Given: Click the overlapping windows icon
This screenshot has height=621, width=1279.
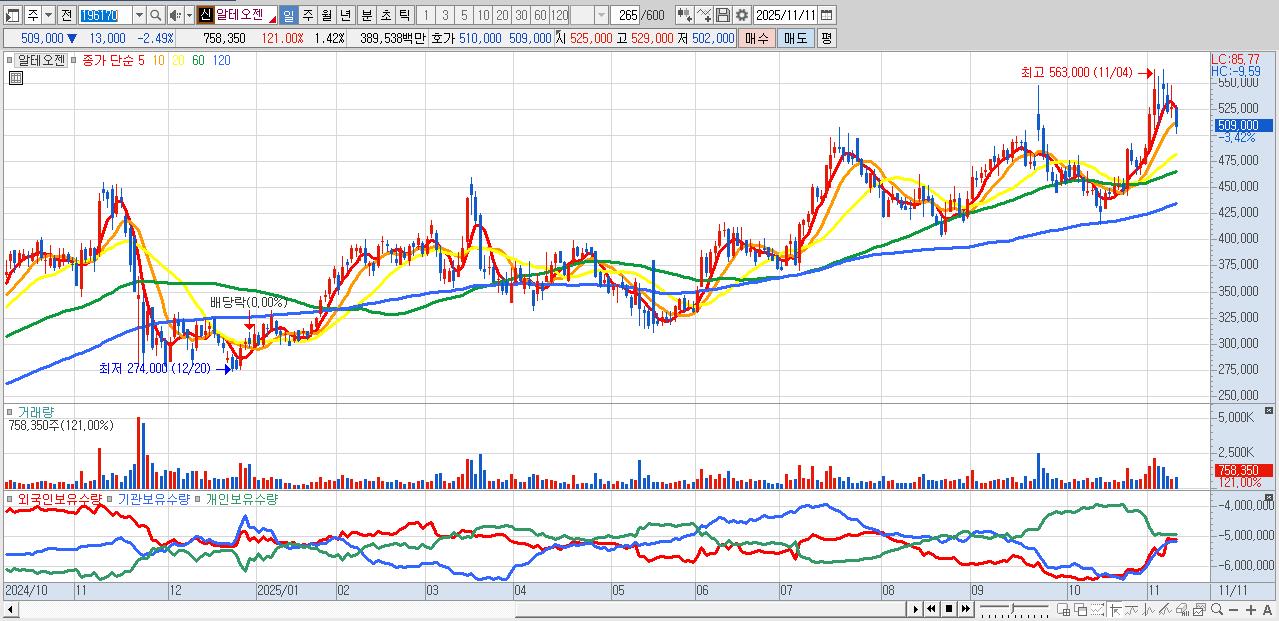Looking at the screenshot, I should click(1081, 609).
